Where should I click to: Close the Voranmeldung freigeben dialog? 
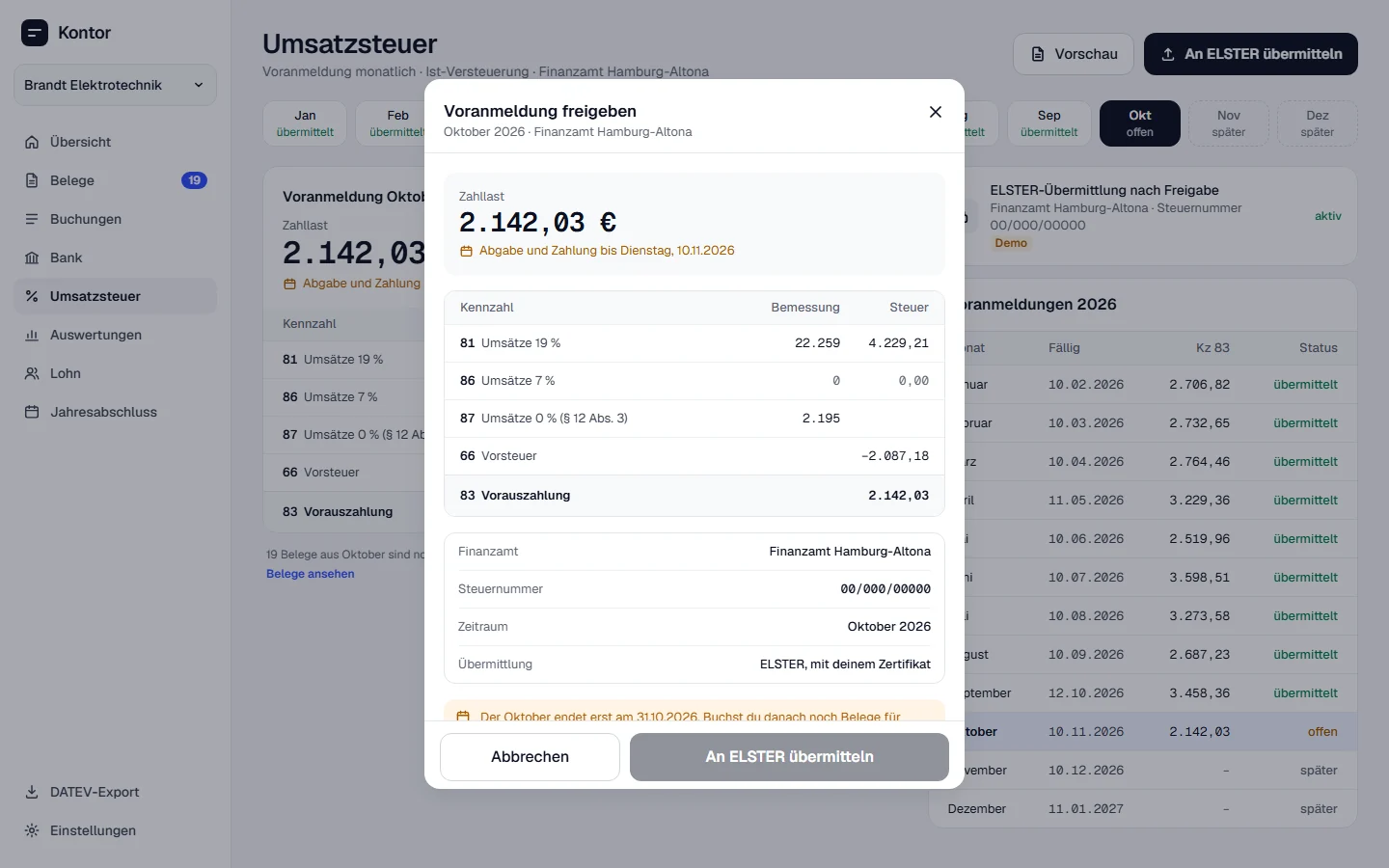coord(936,112)
